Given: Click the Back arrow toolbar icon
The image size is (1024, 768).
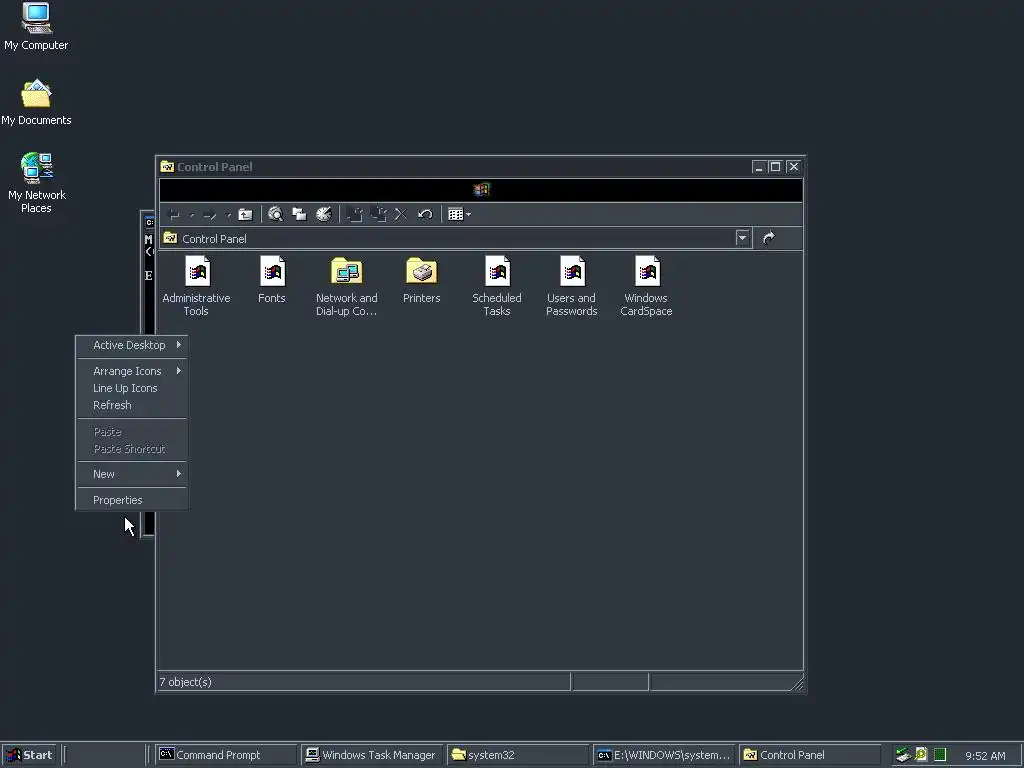Looking at the screenshot, I should tap(174, 215).
